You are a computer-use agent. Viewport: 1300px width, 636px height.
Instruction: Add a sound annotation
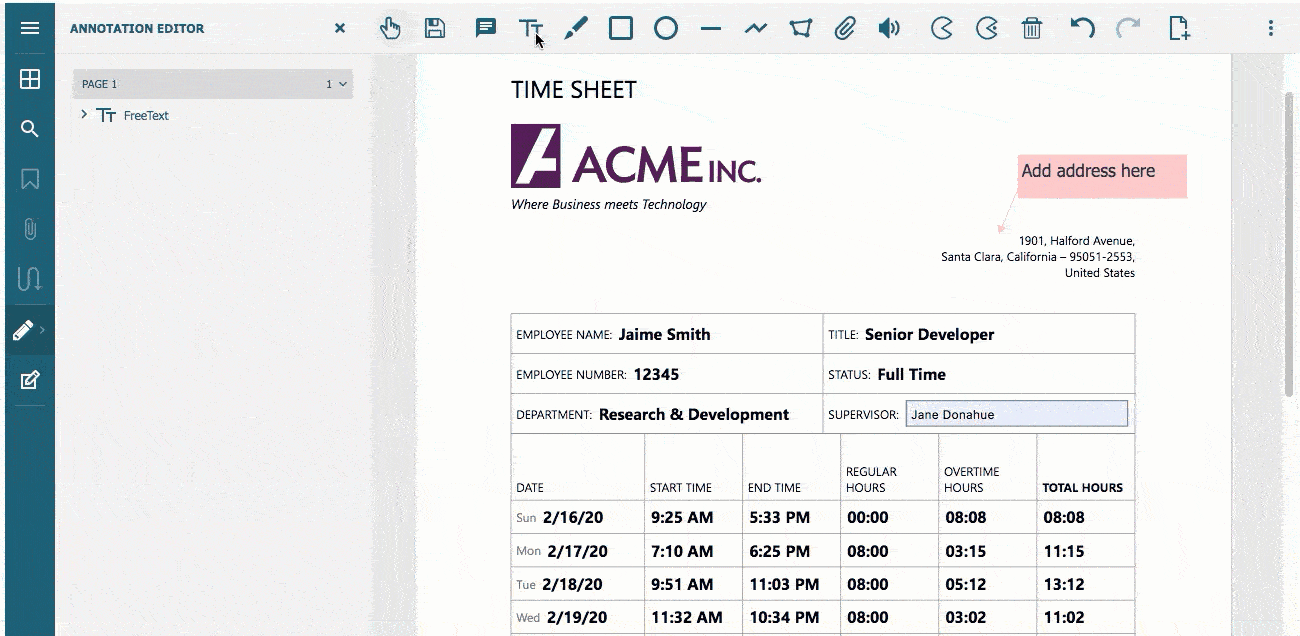[x=889, y=28]
